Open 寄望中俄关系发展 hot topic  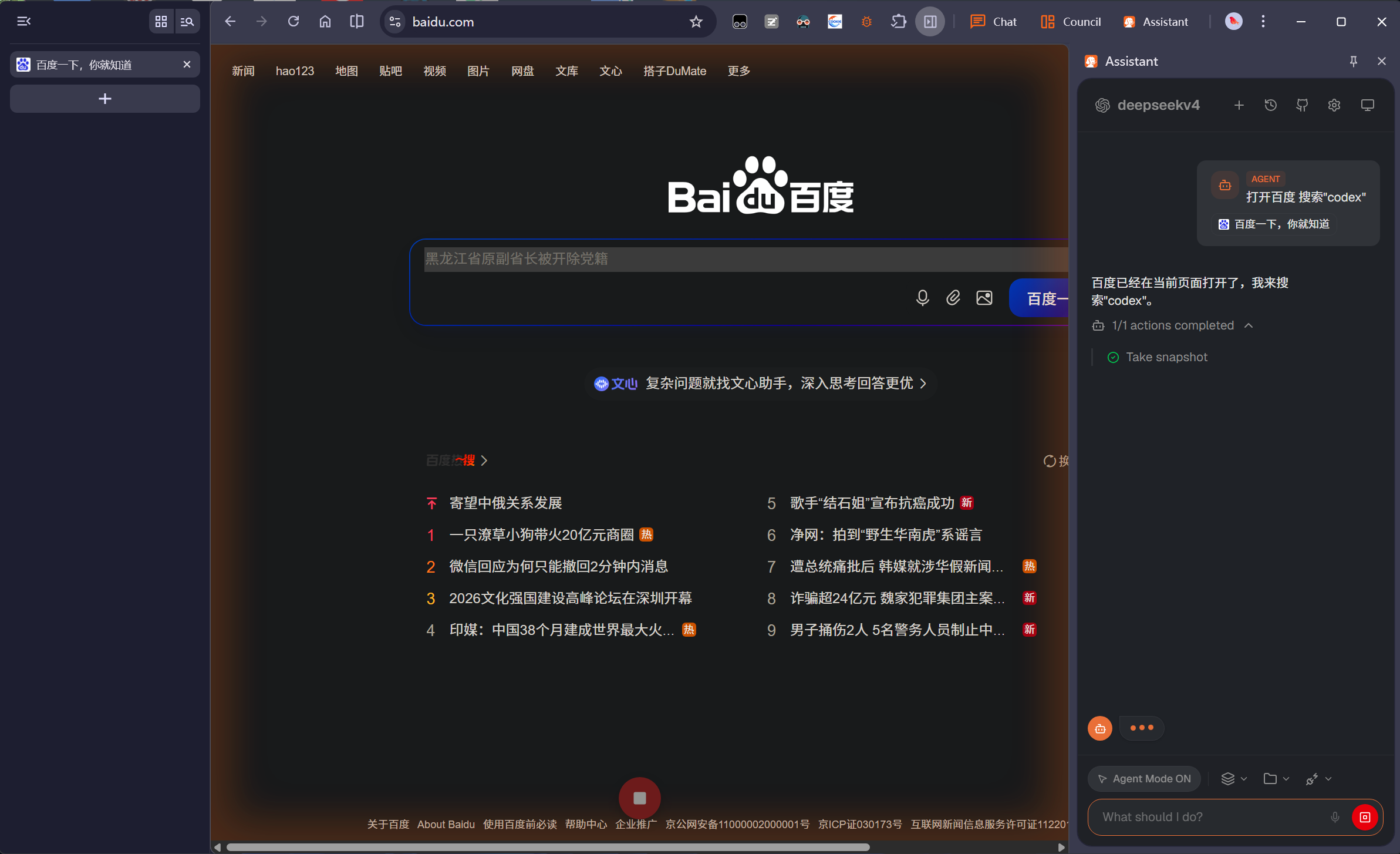click(505, 503)
